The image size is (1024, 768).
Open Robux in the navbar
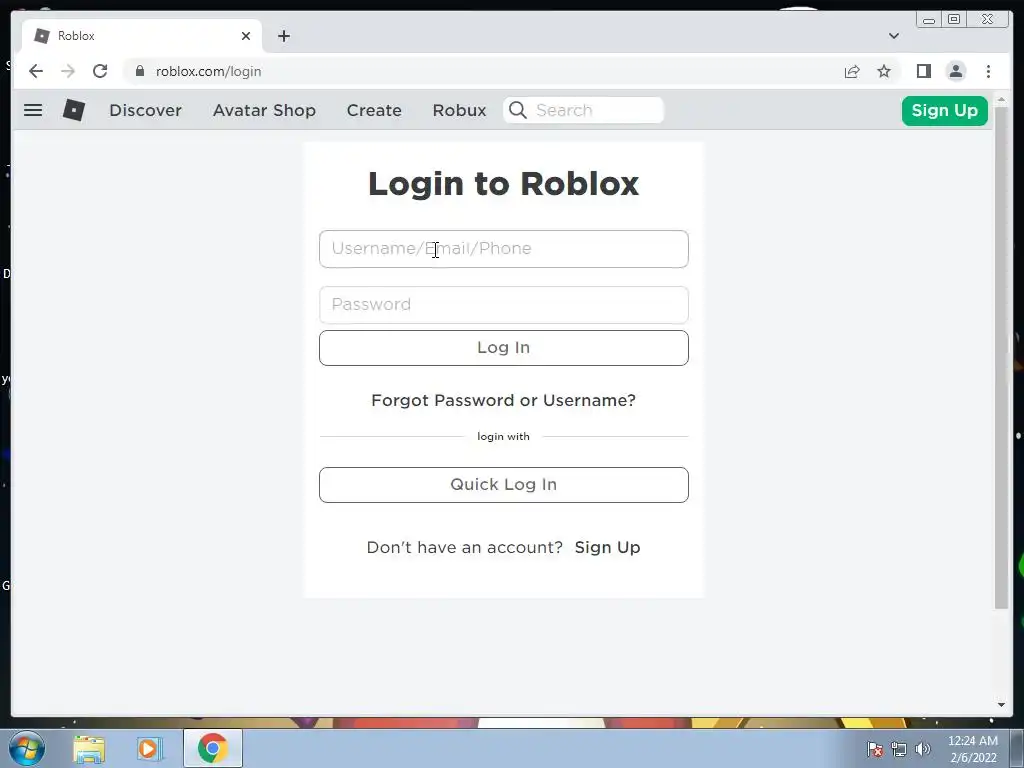point(459,110)
